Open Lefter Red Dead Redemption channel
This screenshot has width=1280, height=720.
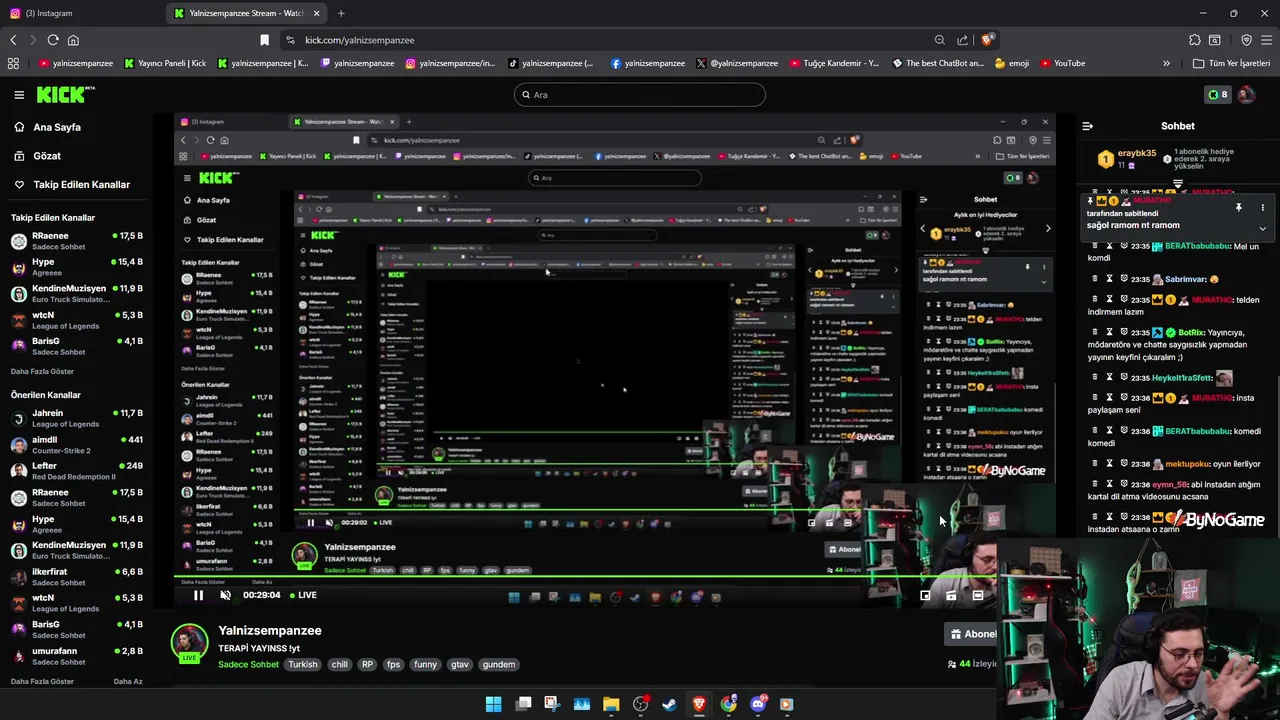(76, 471)
